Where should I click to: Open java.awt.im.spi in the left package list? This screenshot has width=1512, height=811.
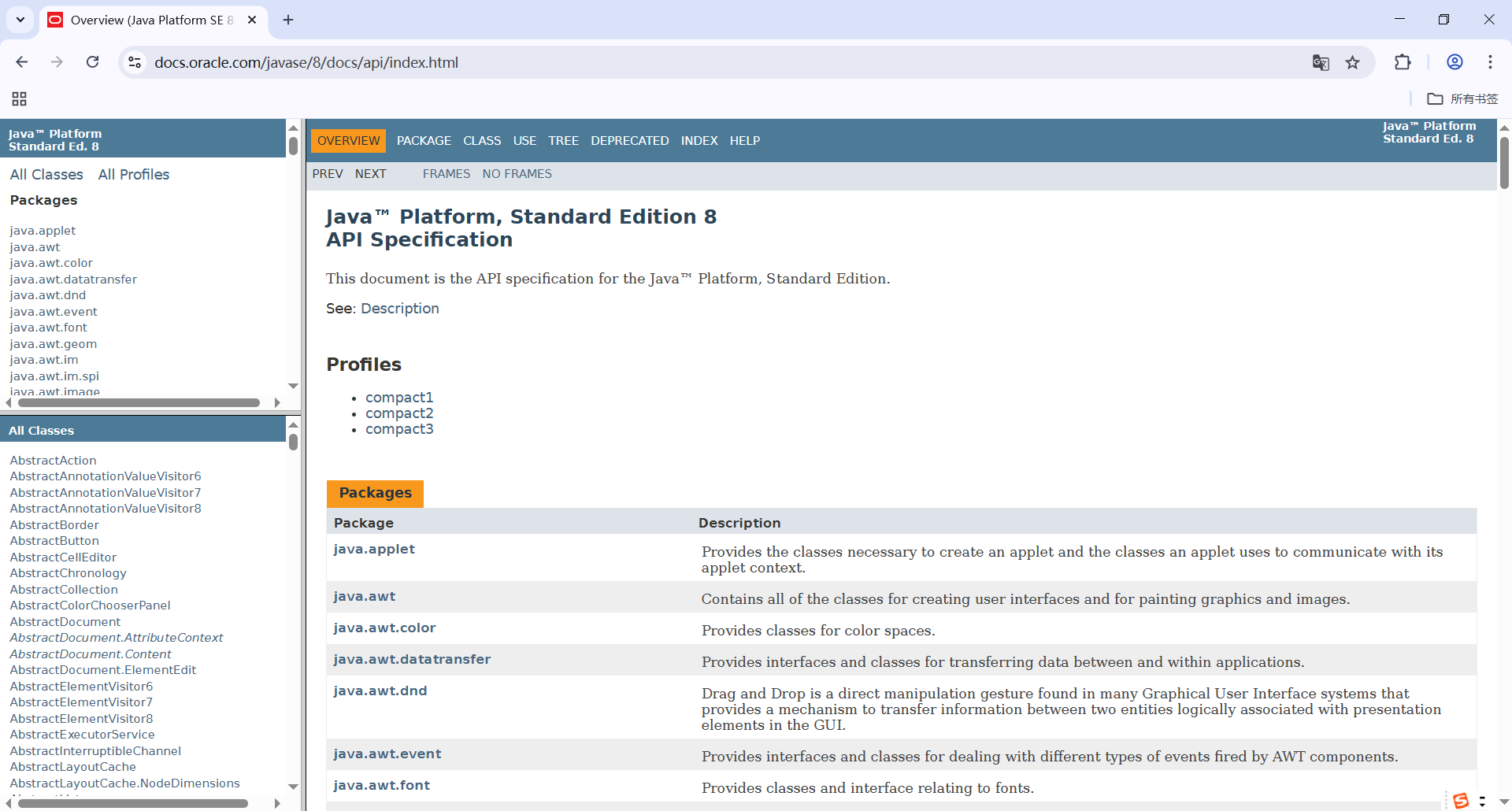(x=54, y=376)
